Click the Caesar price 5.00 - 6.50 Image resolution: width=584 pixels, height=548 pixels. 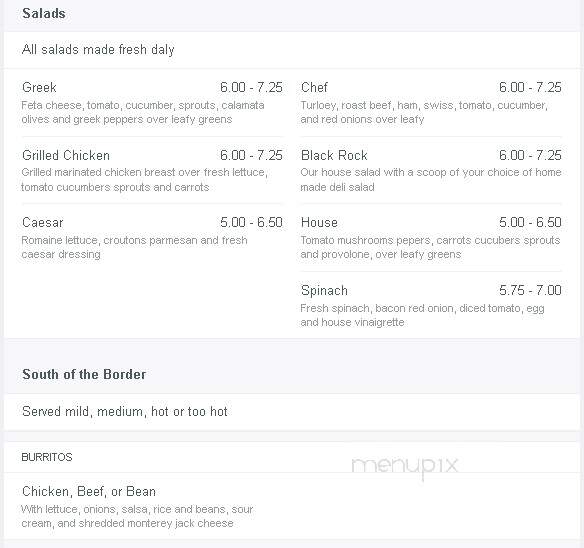(x=251, y=222)
